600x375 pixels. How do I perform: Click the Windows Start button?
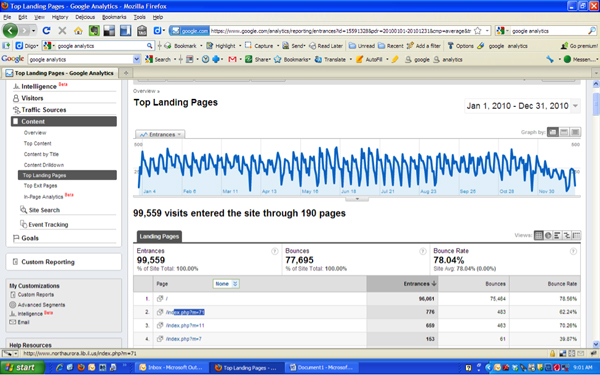[x=22, y=367]
